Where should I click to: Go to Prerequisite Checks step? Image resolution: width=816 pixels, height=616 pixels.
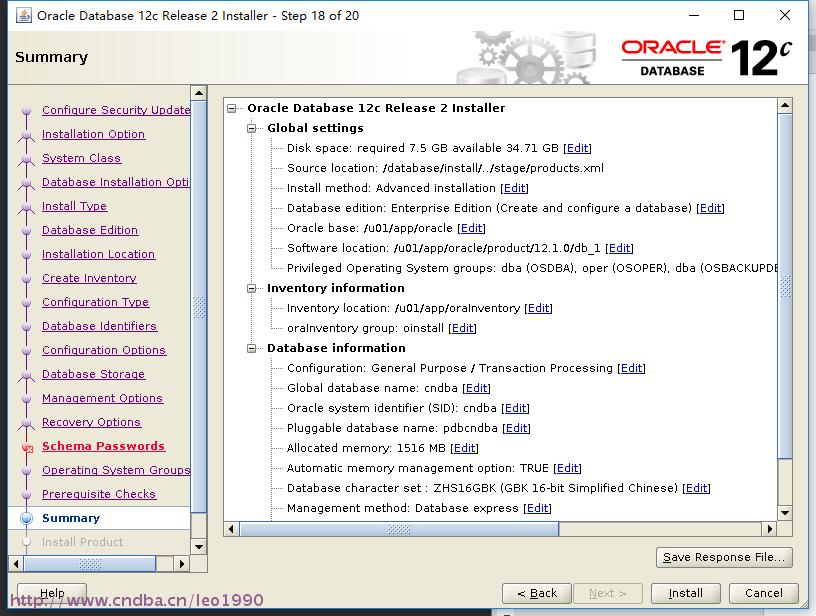[x=99, y=494]
